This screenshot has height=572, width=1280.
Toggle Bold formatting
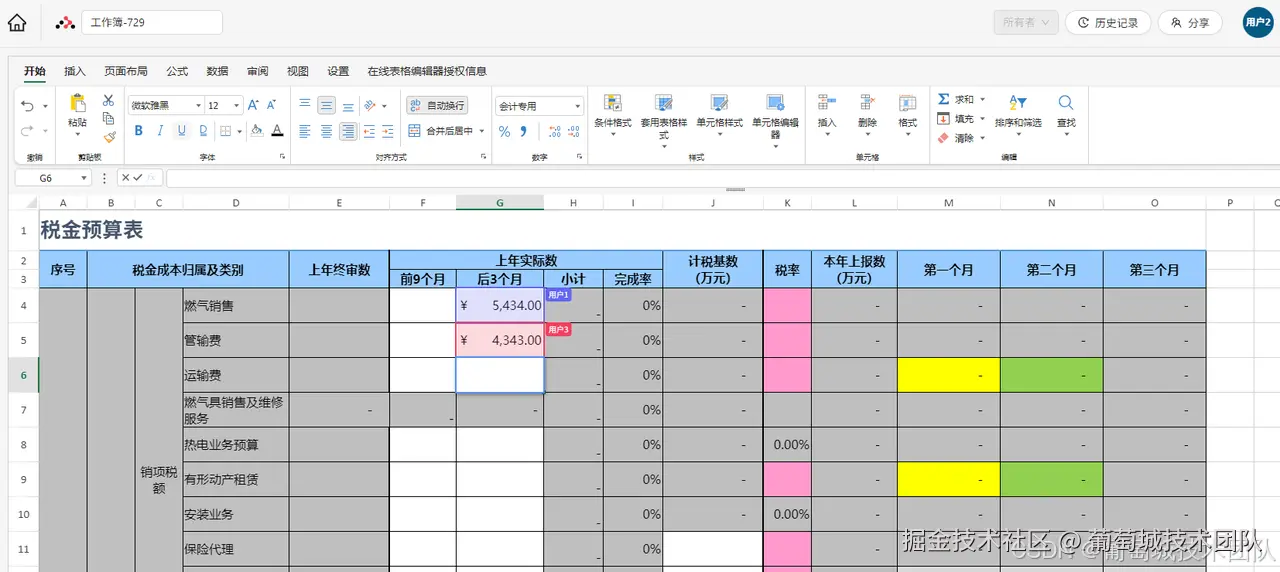click(x=139, y=131)
